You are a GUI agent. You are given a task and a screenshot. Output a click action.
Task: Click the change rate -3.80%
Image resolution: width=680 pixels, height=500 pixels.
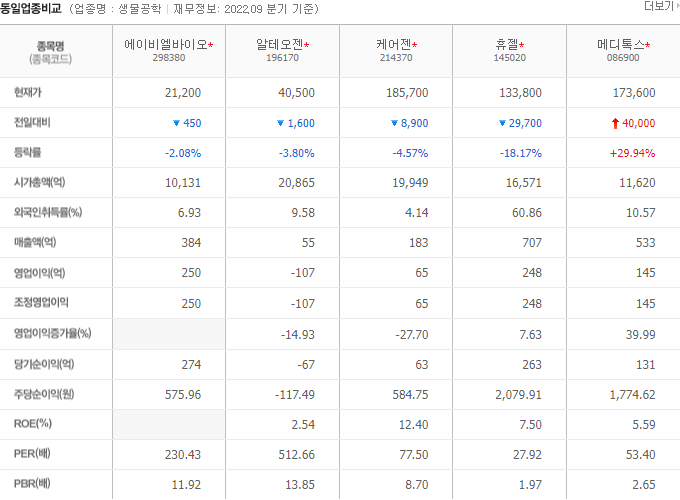(x=296, y=153)
